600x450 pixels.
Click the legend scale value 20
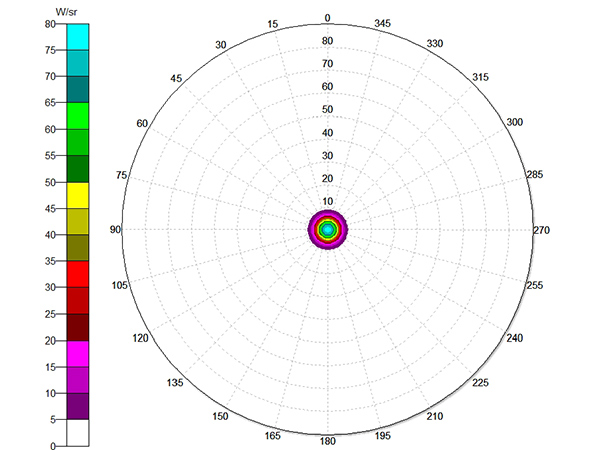click(50, 341)
